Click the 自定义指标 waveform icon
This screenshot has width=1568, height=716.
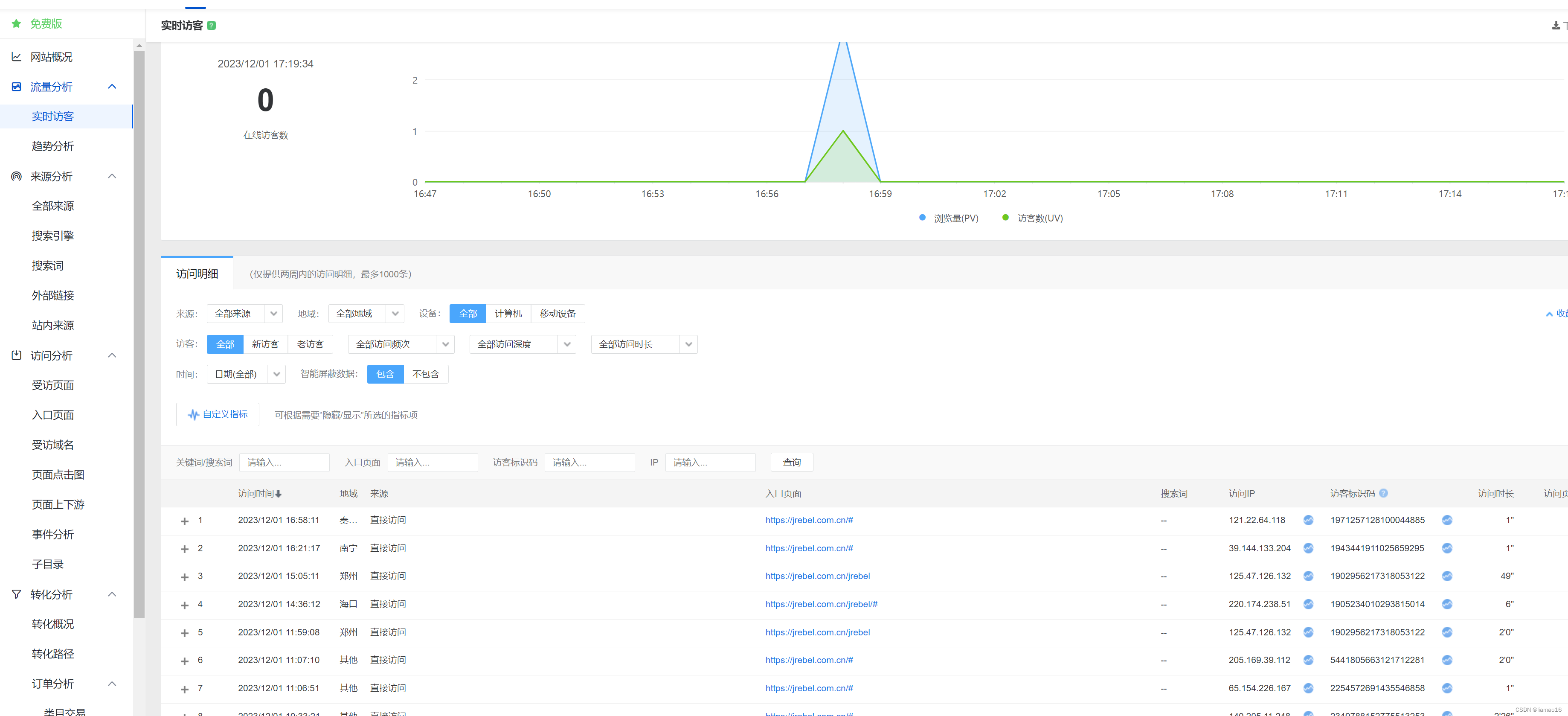(193, 415)
